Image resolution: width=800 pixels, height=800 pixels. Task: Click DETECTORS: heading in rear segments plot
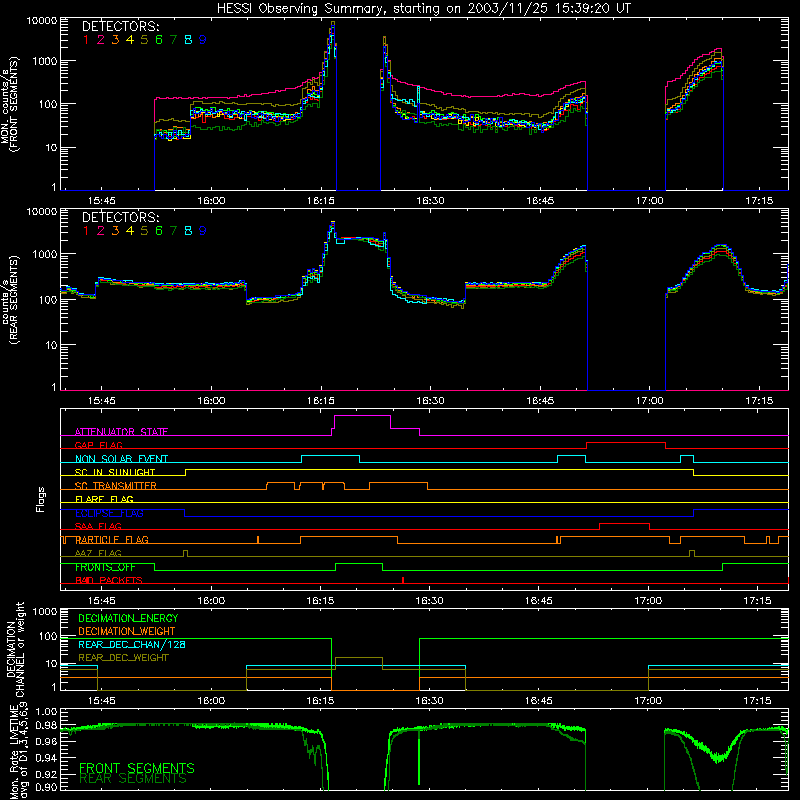tap(121, 217)
